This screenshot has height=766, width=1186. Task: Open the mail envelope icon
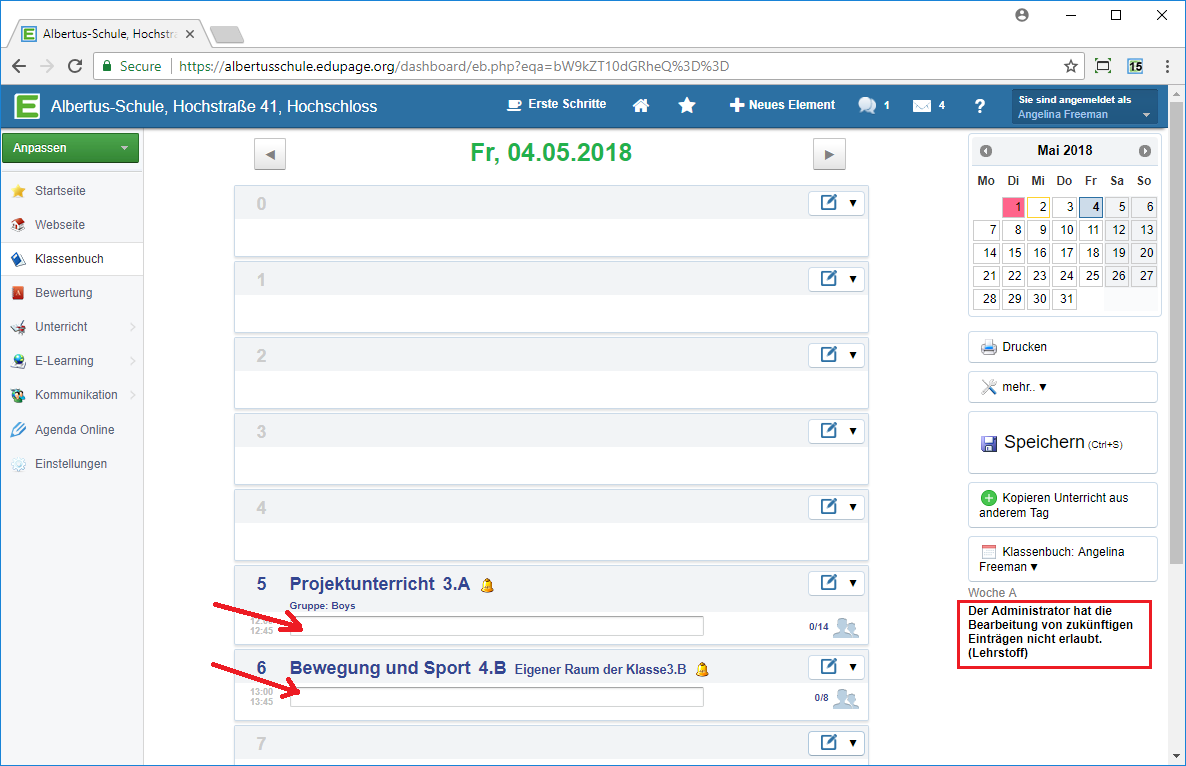tap(921, 105)
